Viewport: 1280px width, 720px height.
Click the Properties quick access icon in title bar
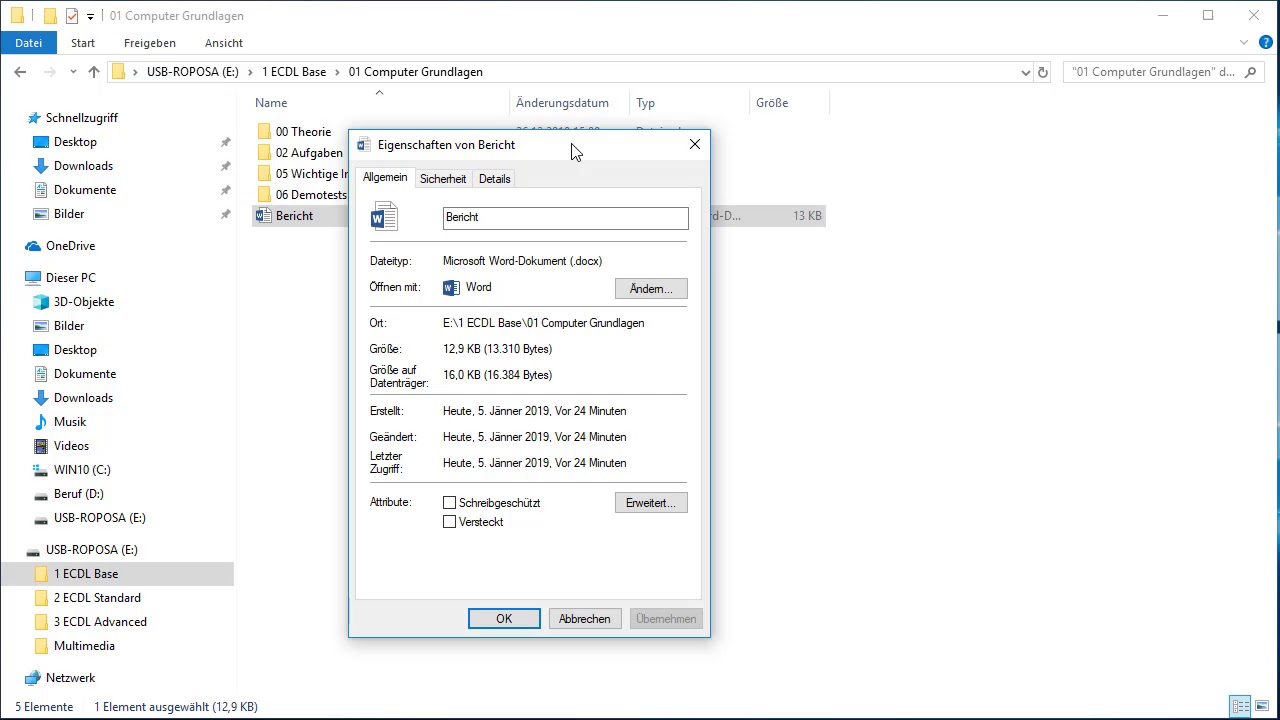71,16
